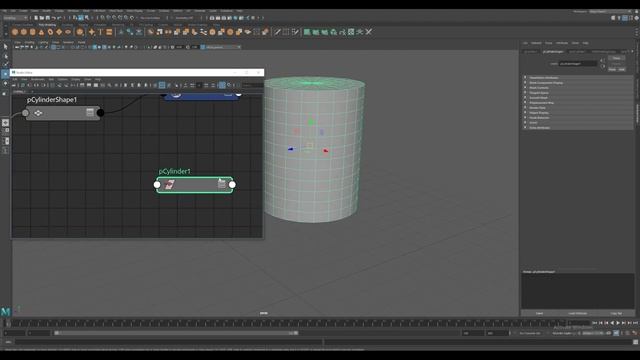Open the menu set dropdown at top left

[15, 18]
